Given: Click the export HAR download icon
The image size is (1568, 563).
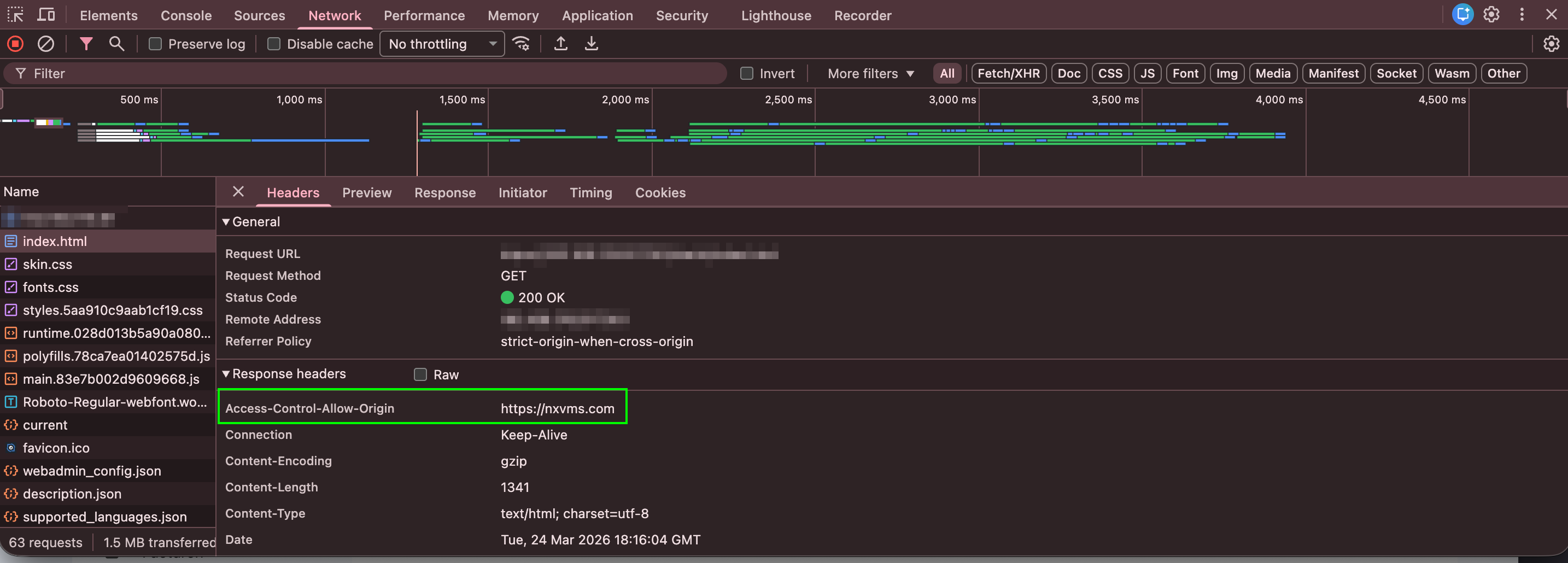Looking at the screenshot, I should tap(591, 44).
